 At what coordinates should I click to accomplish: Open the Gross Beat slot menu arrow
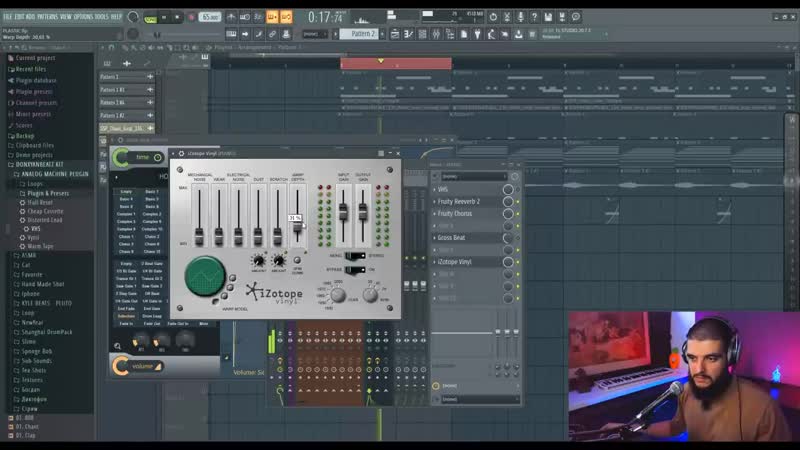point(435,238)
